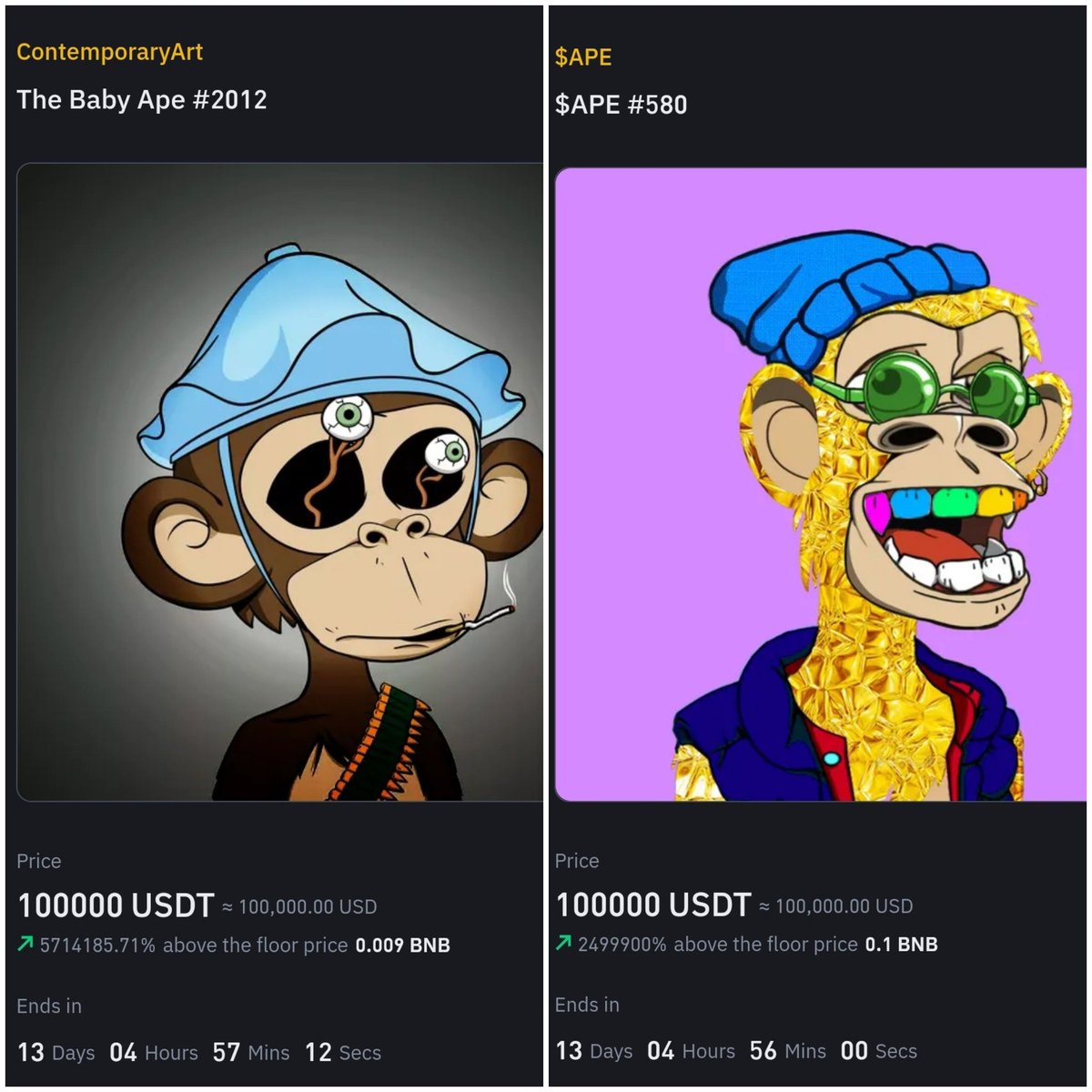Click the right countdown showing 56 Mins
Screen dimensions: 1092x1092
(788, 1051)
